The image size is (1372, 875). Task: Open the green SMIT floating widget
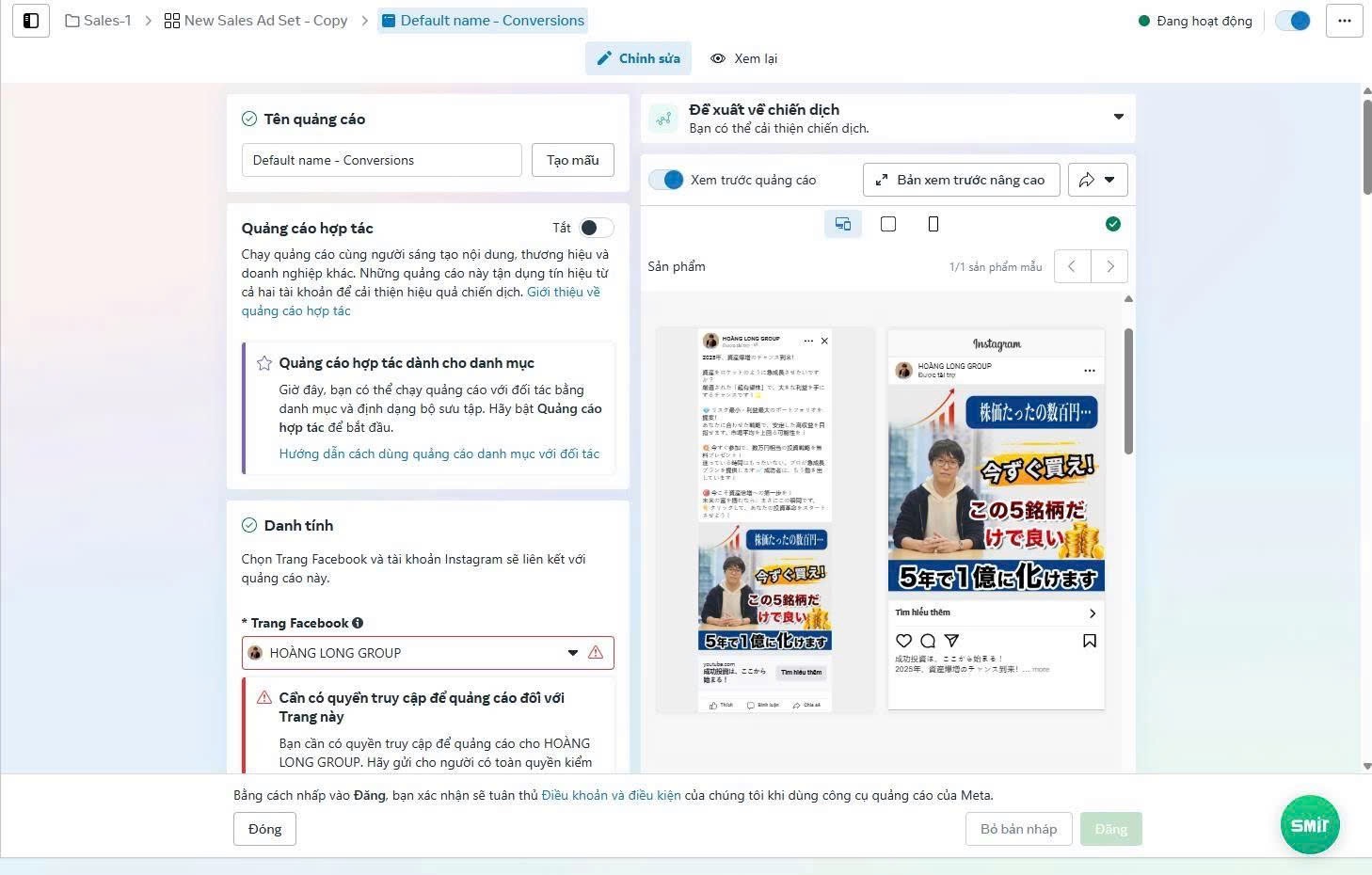[1310, 825]
